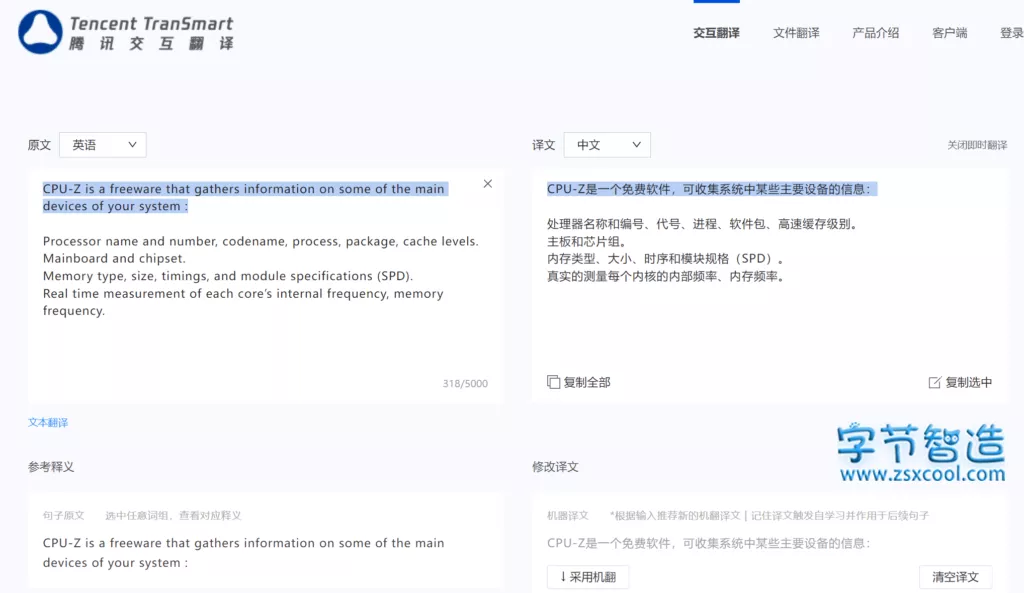Click the 修改译文 heading
1024x593 pixels.
point(555,467)
